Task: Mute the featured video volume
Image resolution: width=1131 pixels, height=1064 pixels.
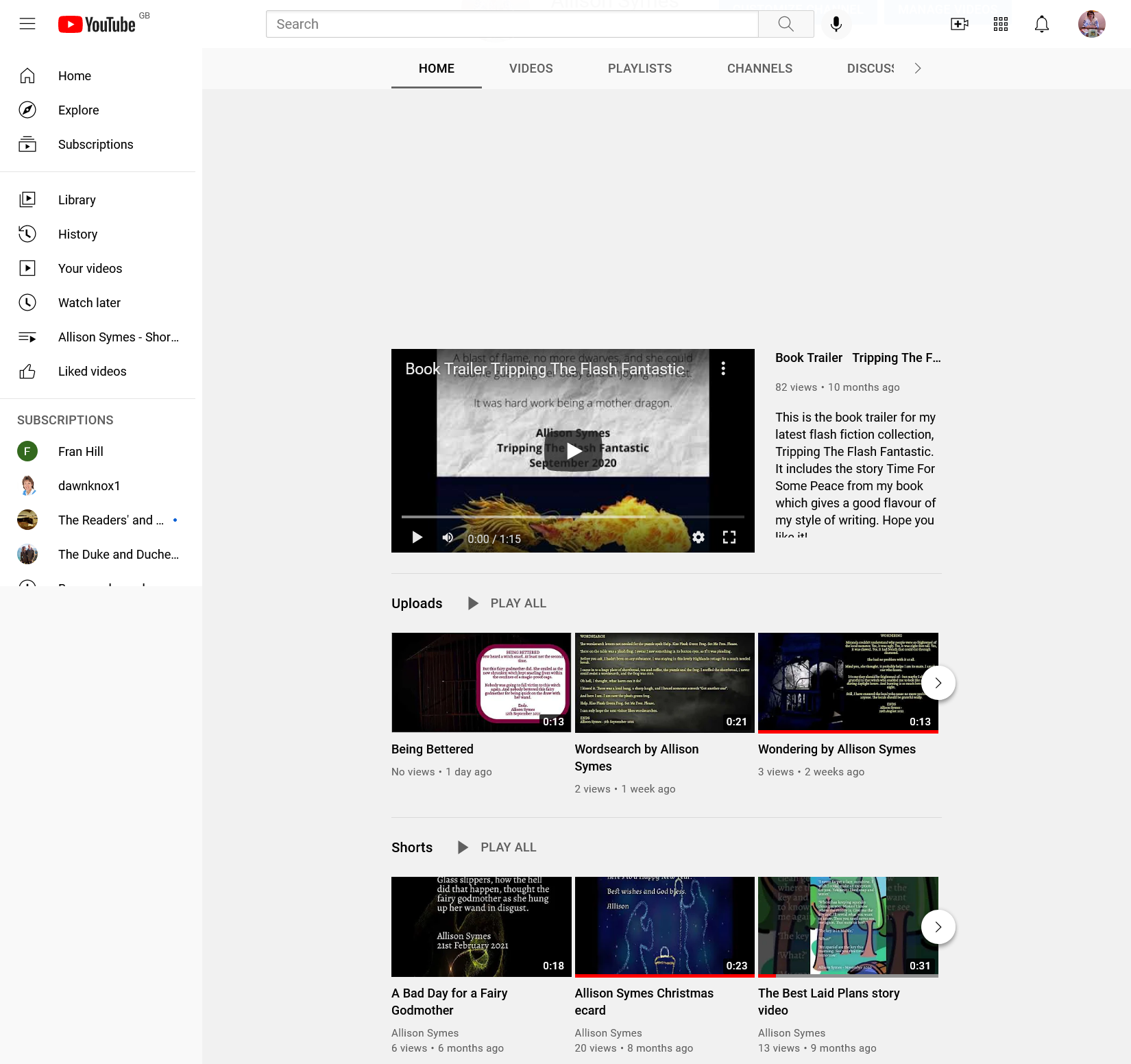Action: 448,537
